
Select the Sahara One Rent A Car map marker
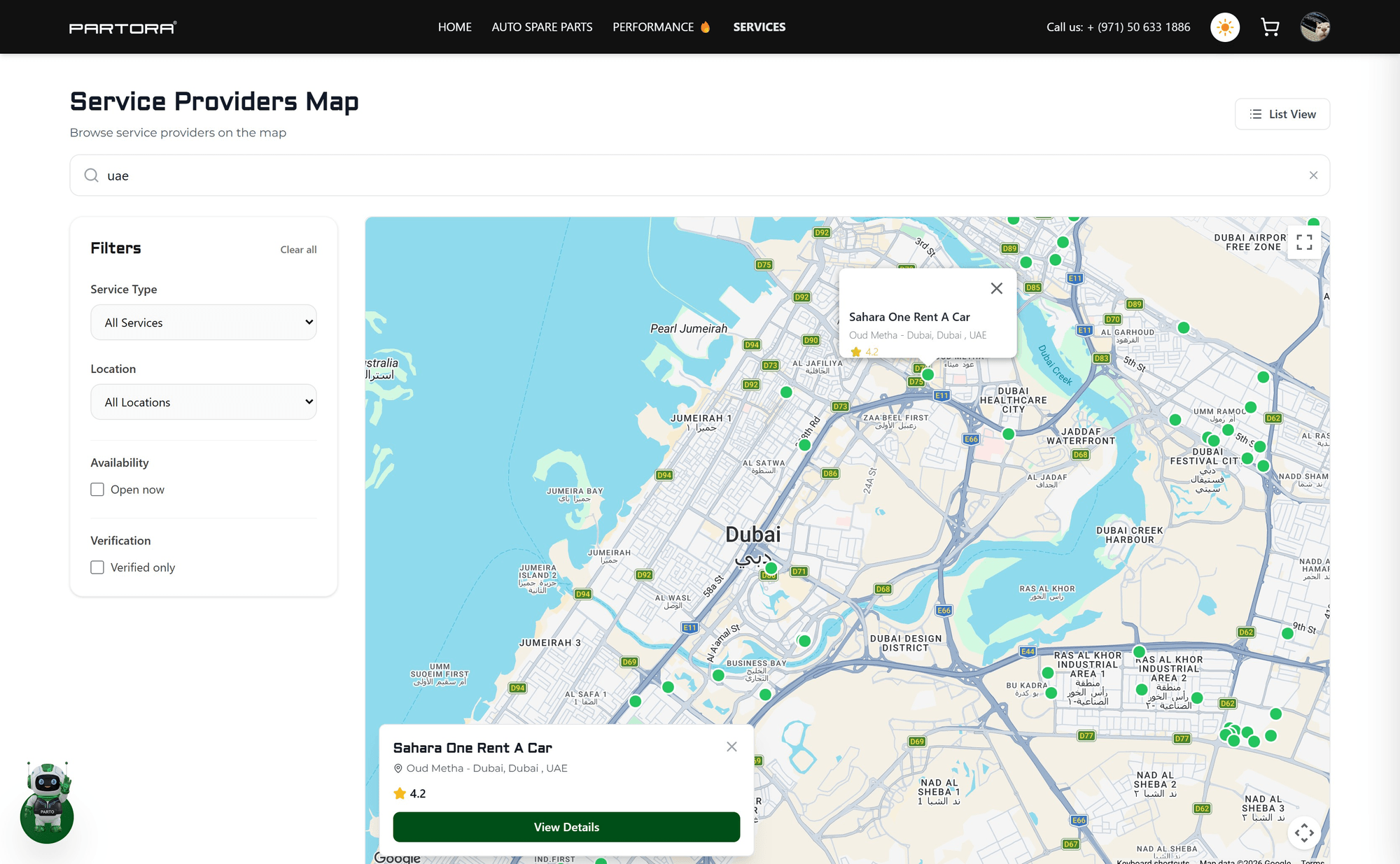point(928,374)
